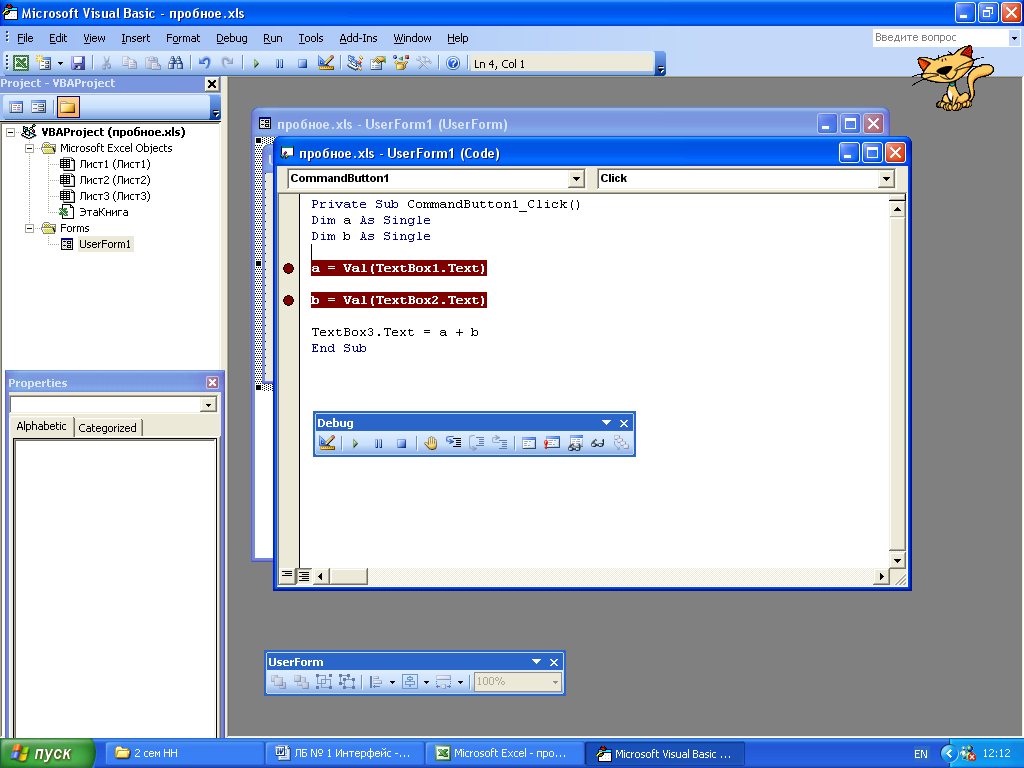Open Locals Window icon in Debug toolbar

click(x=528, y=443)
